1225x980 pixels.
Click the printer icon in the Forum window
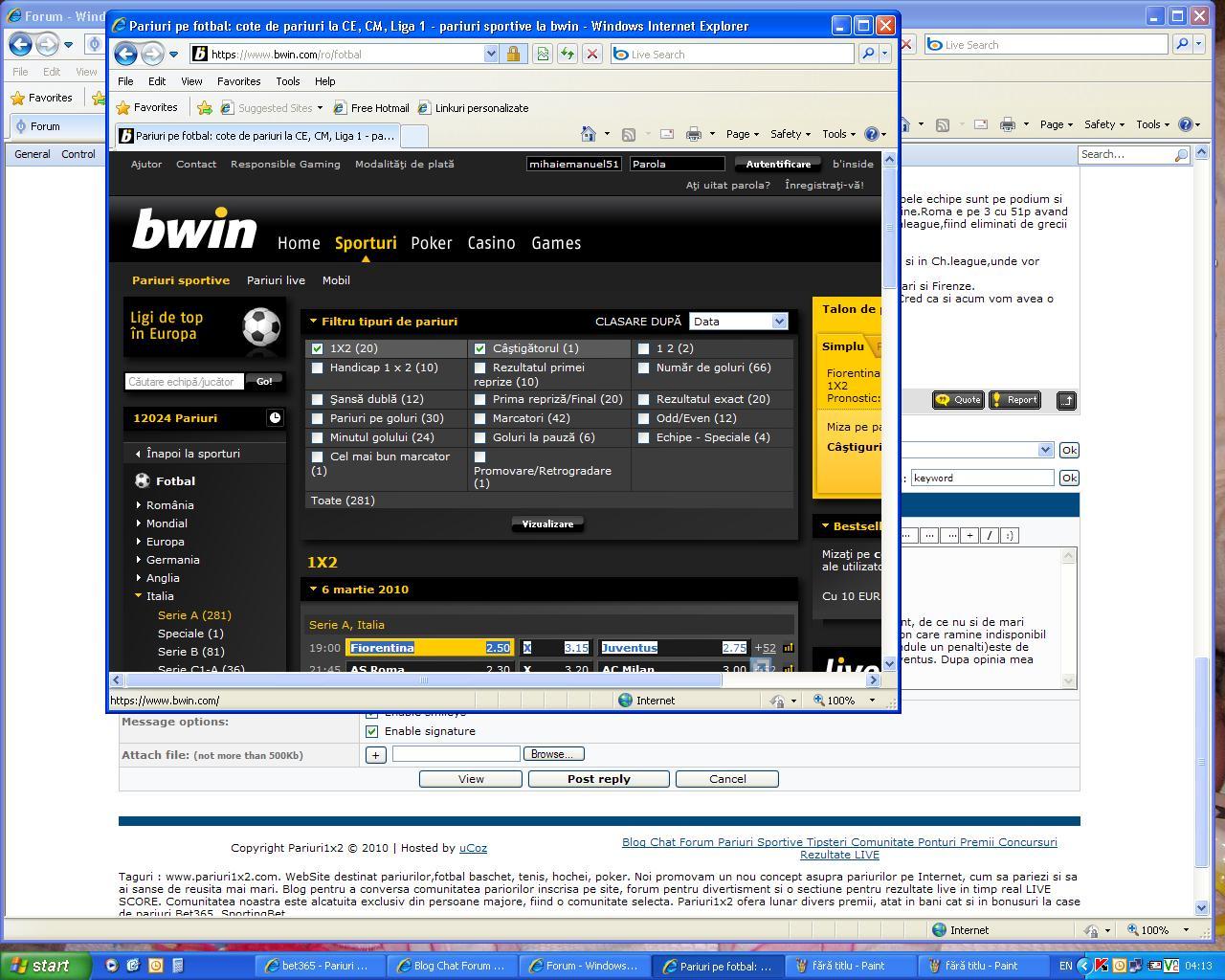coord(1007,124)
